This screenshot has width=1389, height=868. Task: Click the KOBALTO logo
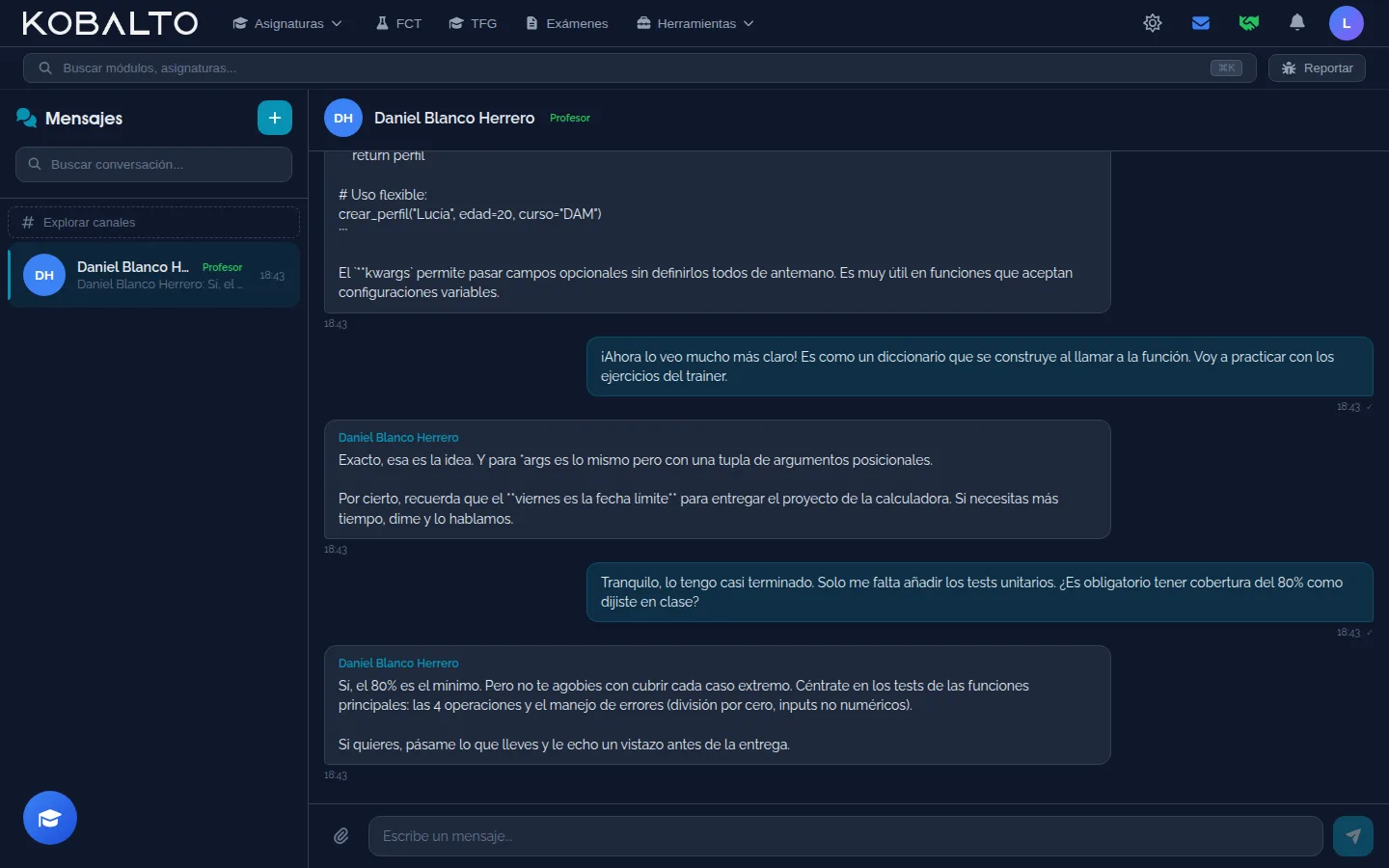pyautogui.click(x=110, y=23)
